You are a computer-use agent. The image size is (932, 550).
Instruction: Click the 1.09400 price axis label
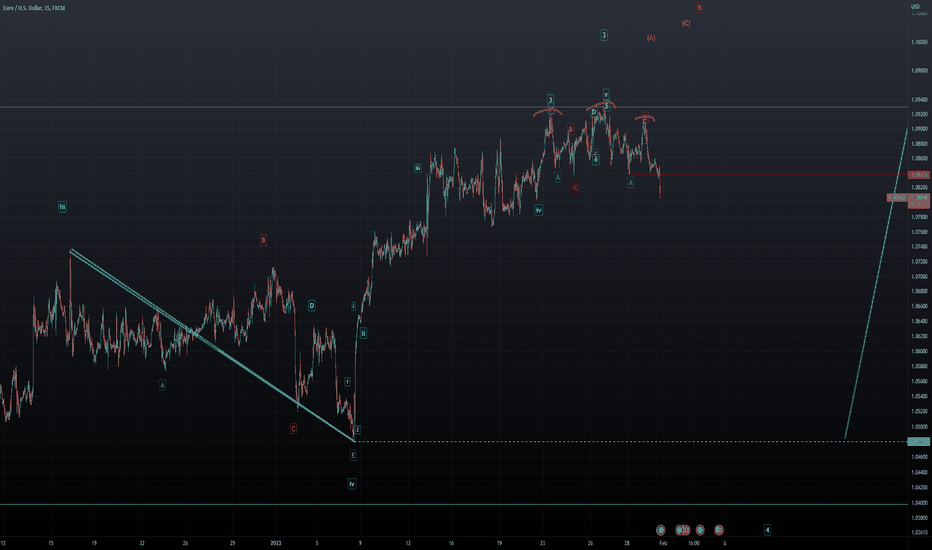click(919, 100)
